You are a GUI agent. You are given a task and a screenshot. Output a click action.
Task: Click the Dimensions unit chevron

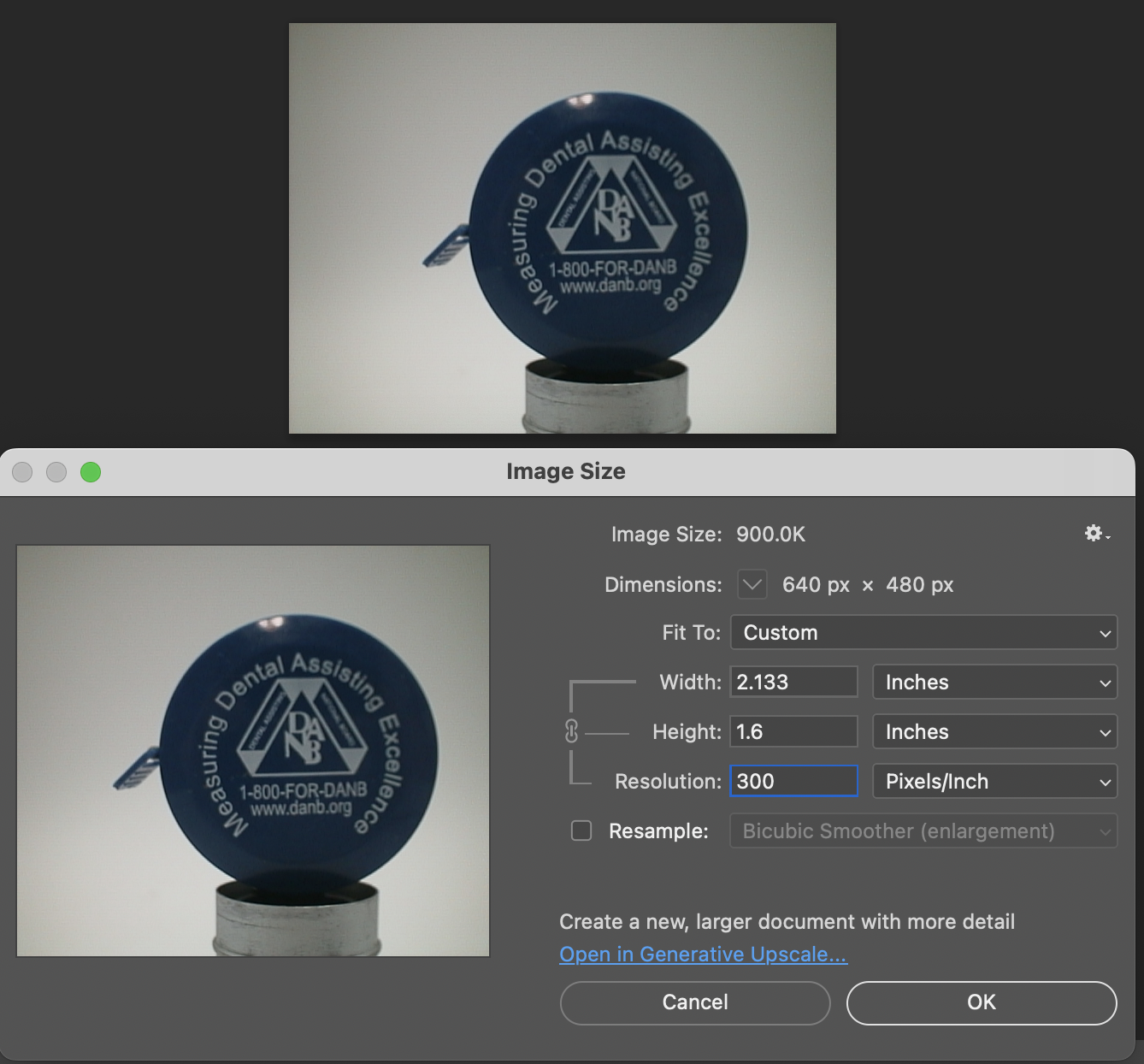pyautogui.click(x=751, y=584)
